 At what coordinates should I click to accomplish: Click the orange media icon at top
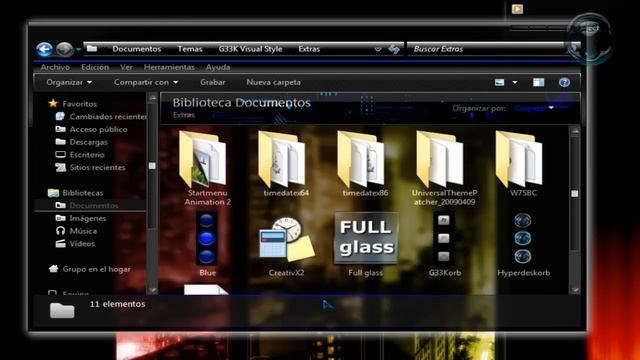(517, 9)
